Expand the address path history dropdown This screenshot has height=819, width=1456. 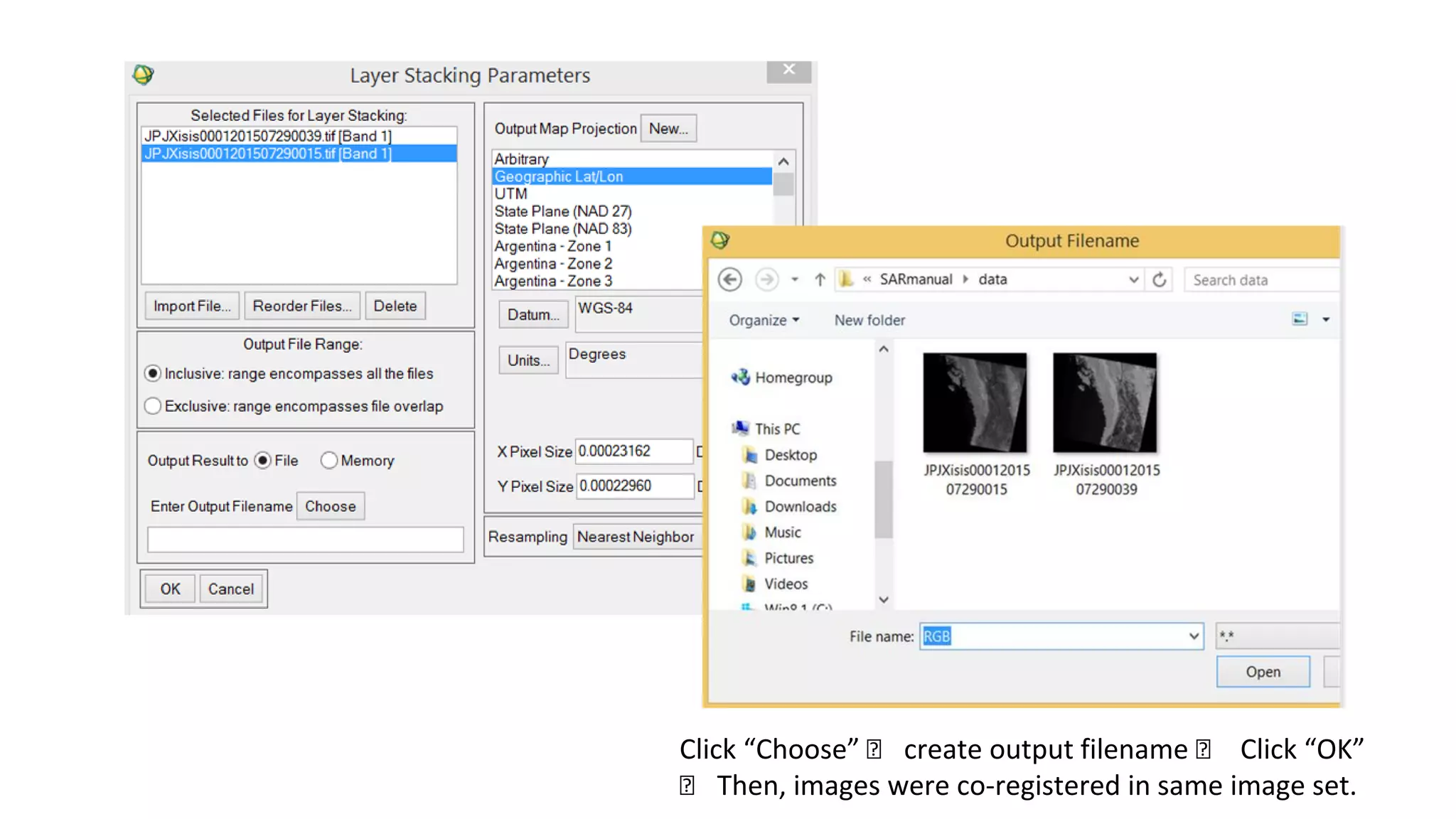(x=1133, y=279)
